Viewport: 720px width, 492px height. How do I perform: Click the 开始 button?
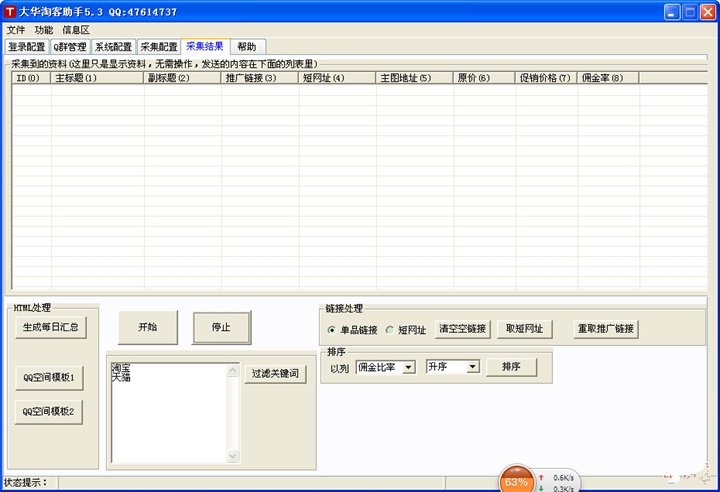148,327
